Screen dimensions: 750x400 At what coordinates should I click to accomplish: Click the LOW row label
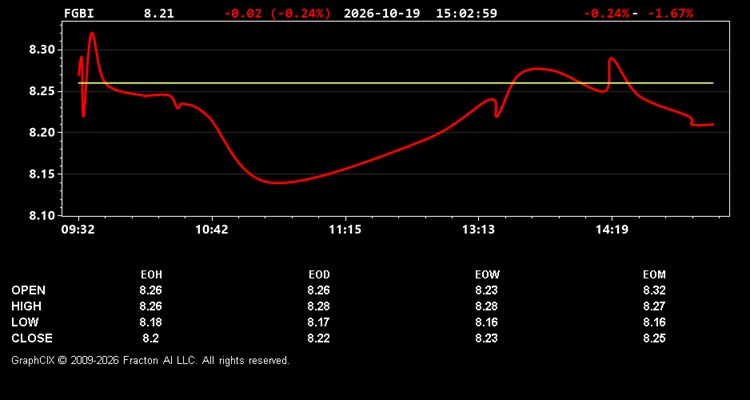click(x=25, y=322)
